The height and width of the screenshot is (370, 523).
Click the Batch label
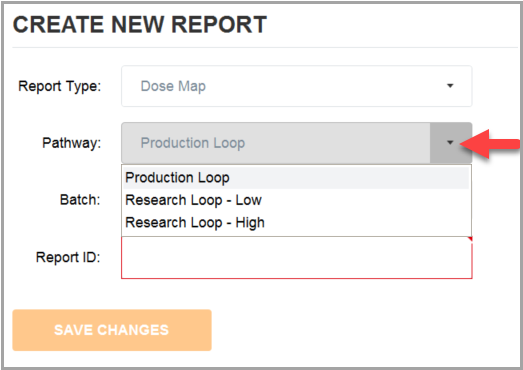80,200
